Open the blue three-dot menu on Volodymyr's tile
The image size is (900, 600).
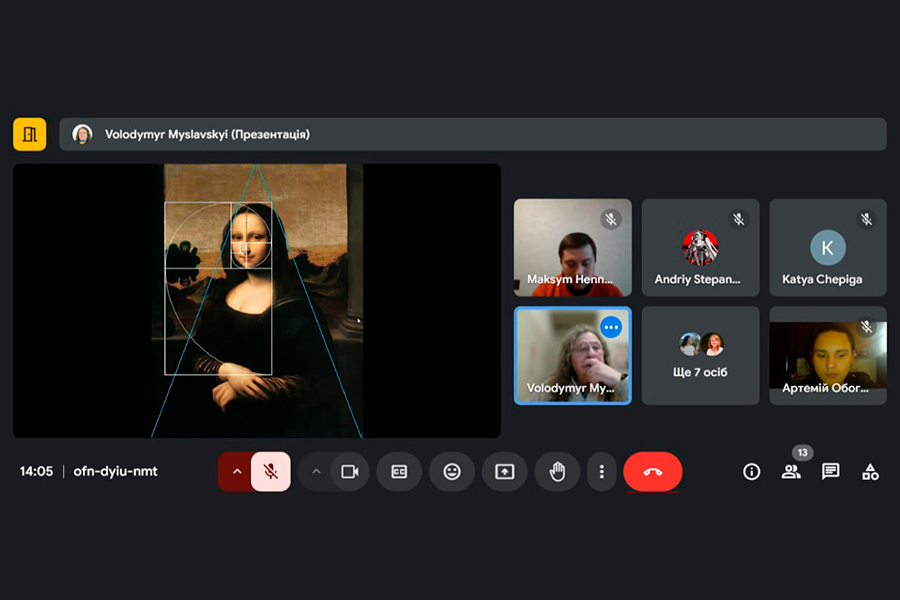coord(611,327)
